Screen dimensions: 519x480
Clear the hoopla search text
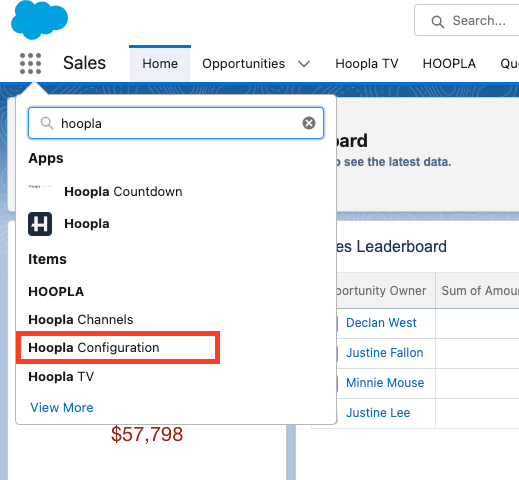coord(309,123)
